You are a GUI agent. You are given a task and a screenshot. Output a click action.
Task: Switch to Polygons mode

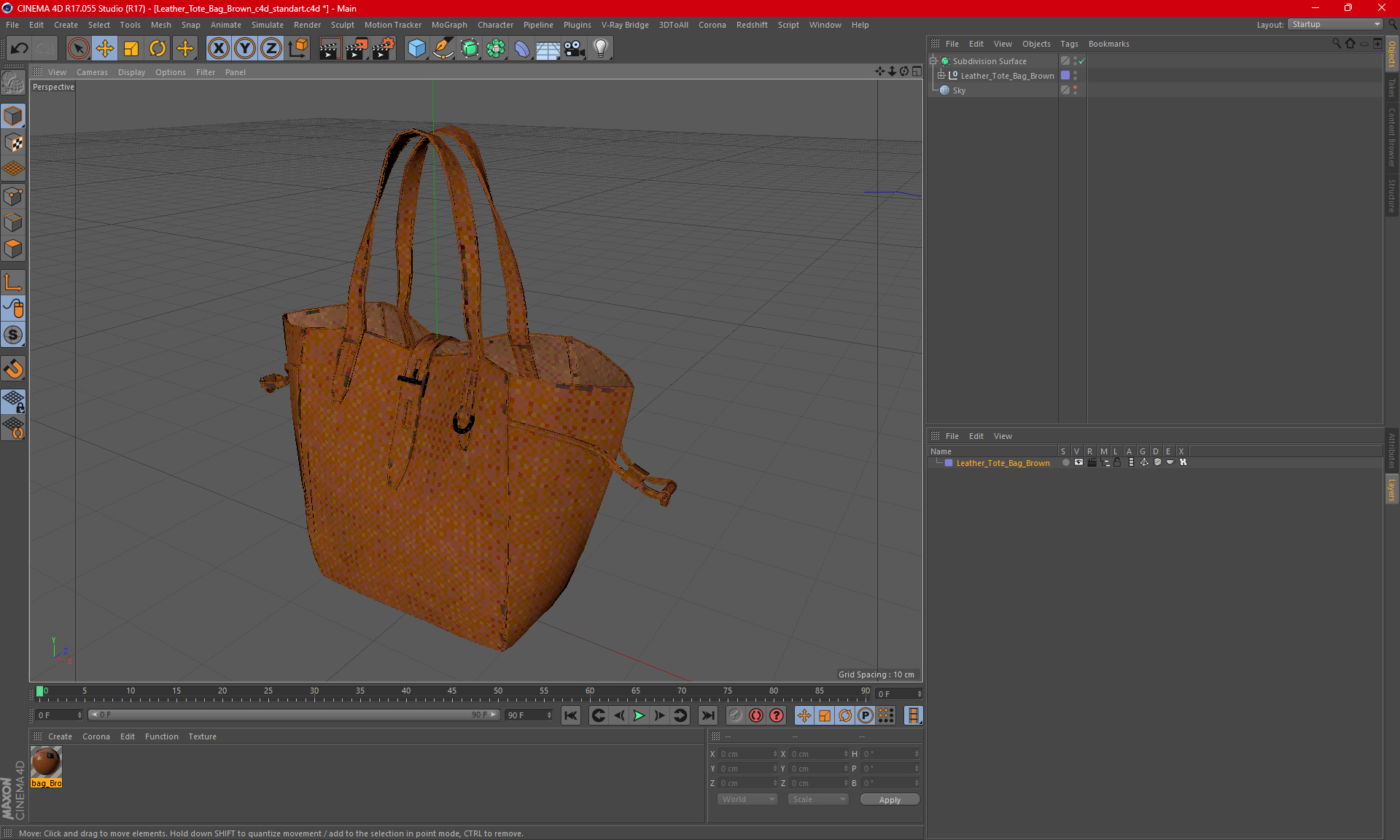coord(13,249)
